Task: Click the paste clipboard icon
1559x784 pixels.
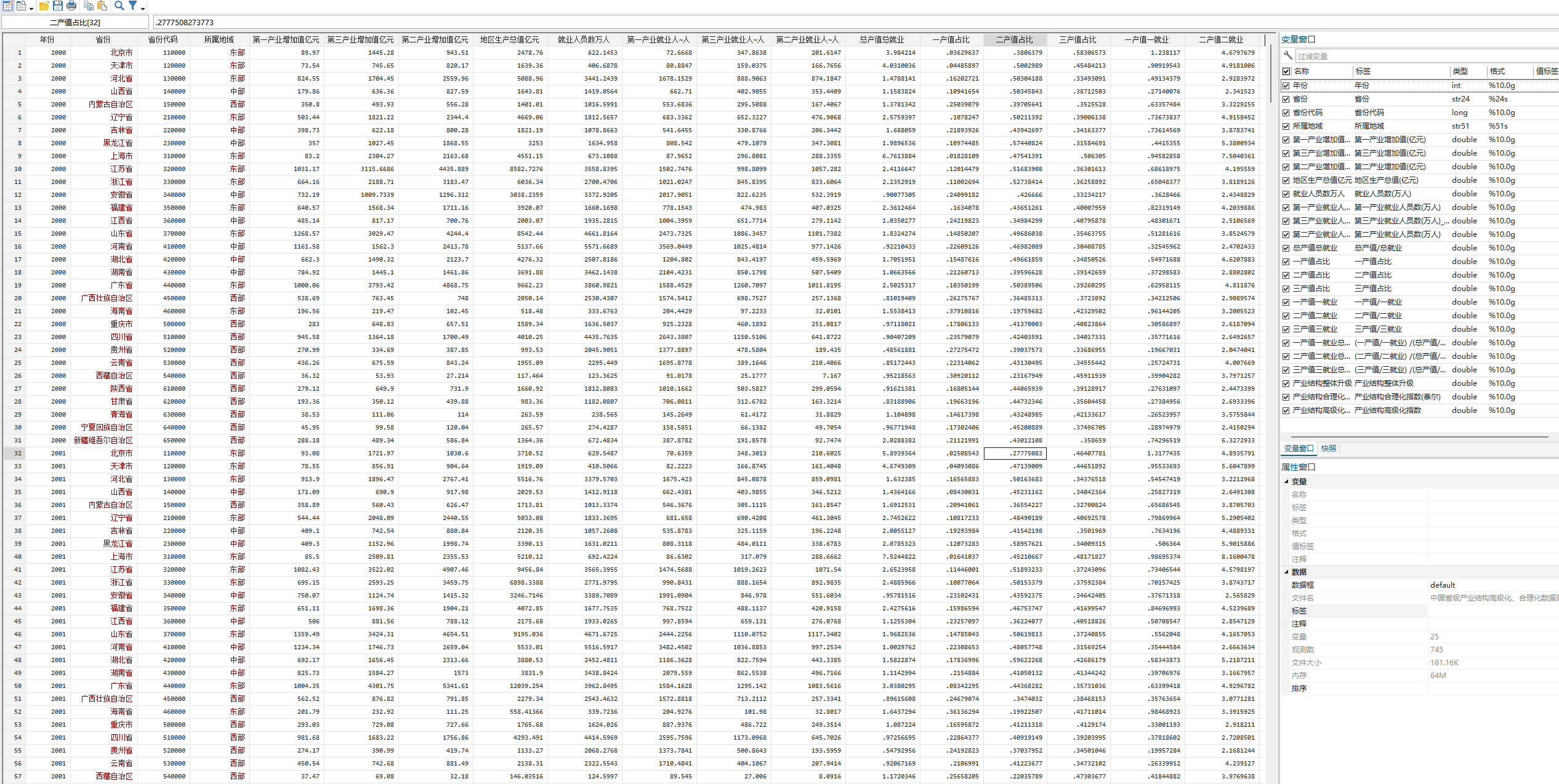Action: [x=102, y=6]
